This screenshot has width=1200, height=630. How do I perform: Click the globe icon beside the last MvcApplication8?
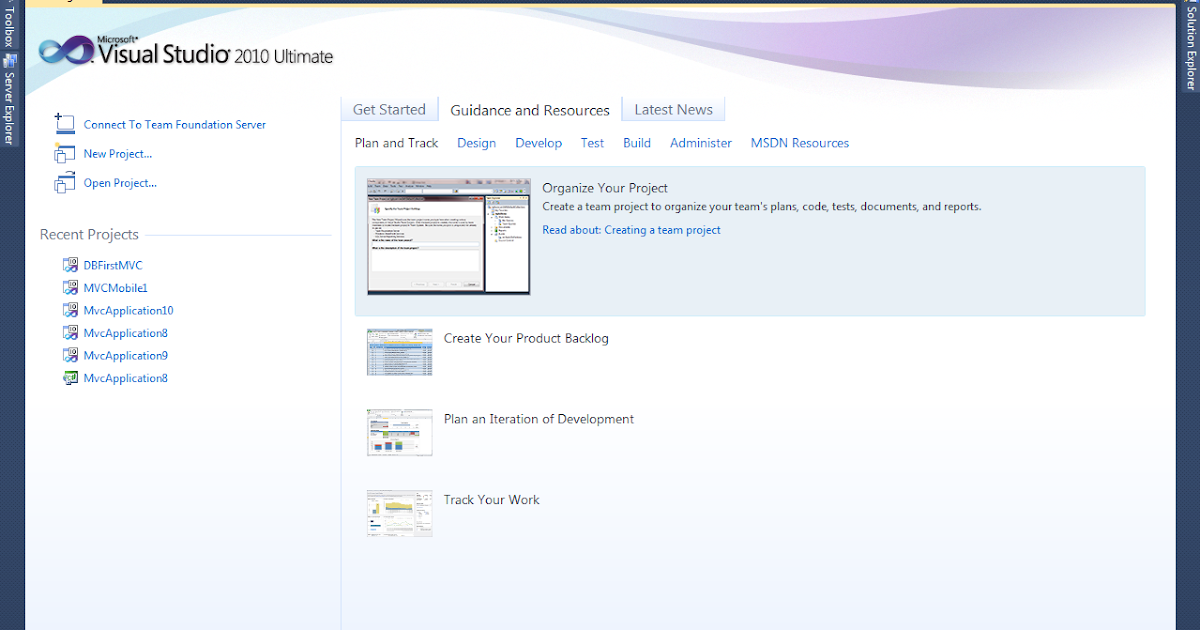pos(70,378)
